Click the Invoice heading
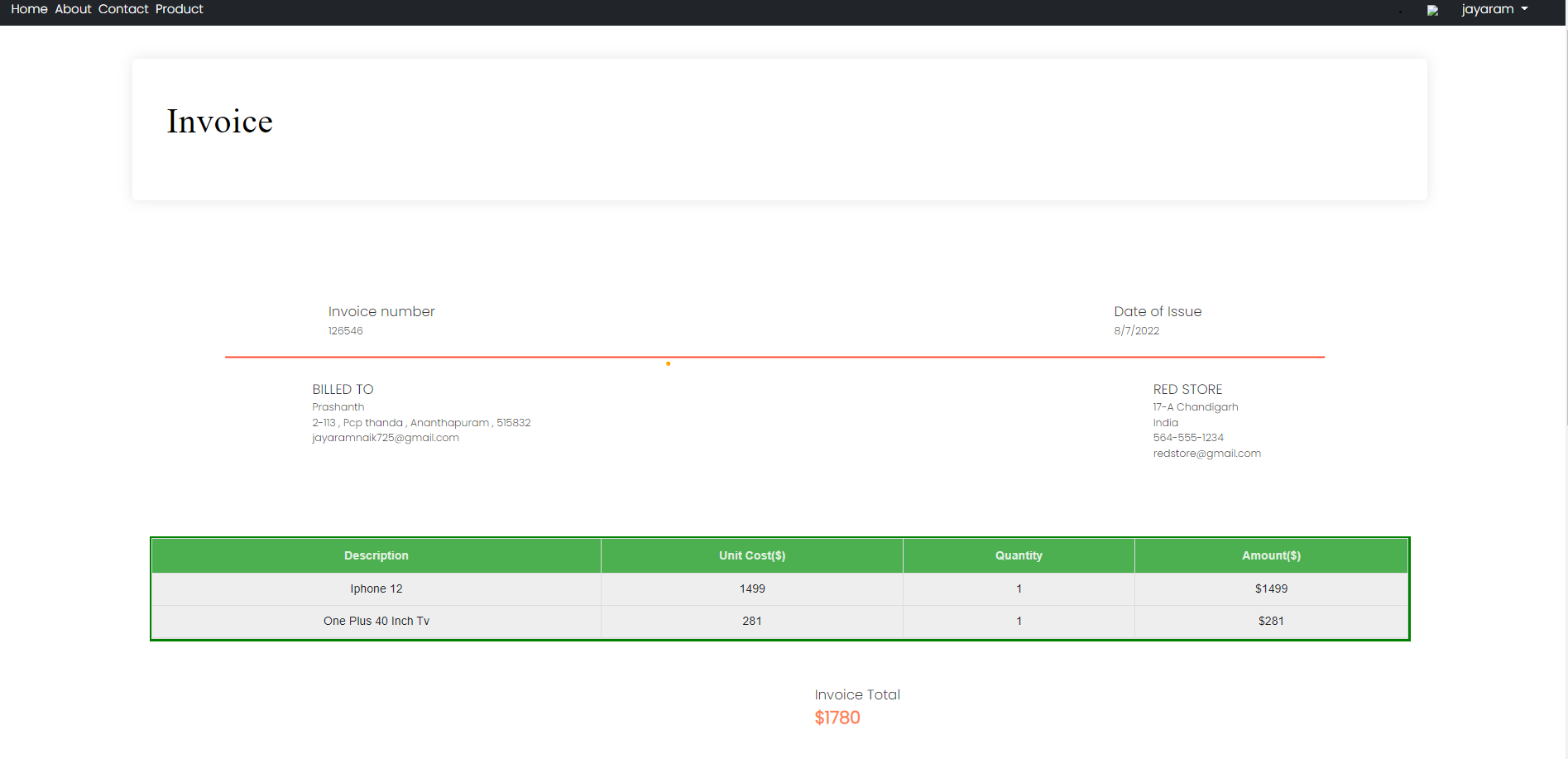Viewport: 1568px width, 759px height. (219, 121)
